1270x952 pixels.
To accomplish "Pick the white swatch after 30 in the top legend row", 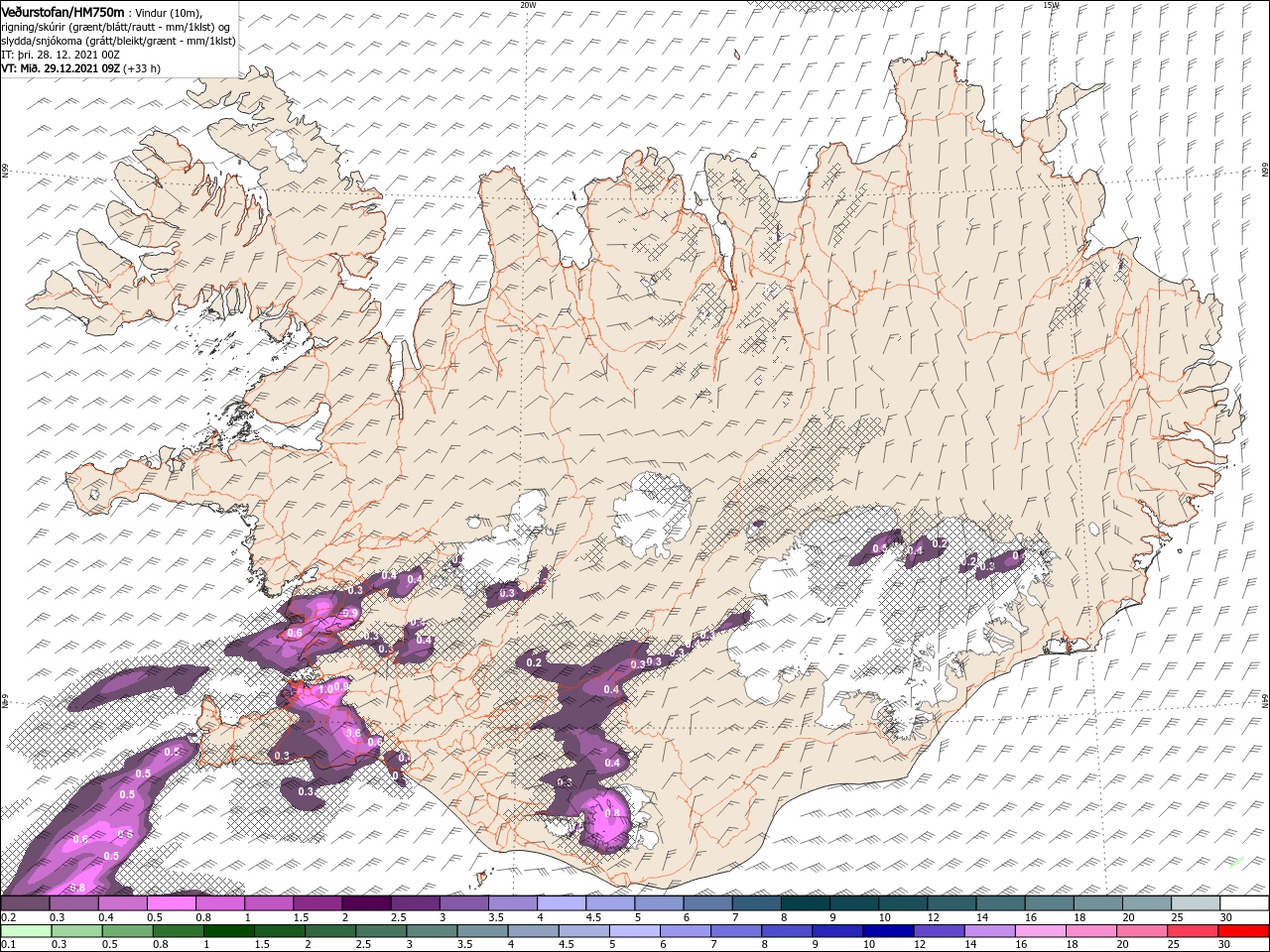I will pyautogui.click(x=1243, y=903).
